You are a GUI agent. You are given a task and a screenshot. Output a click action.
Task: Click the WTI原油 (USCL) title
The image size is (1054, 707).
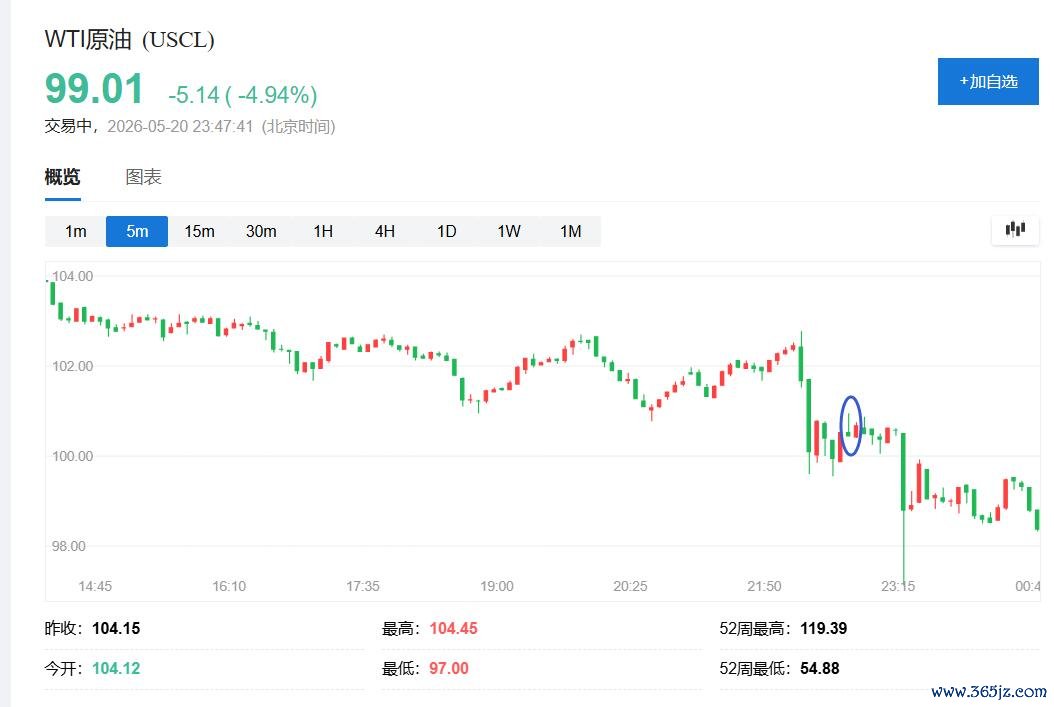coord(130,39)
